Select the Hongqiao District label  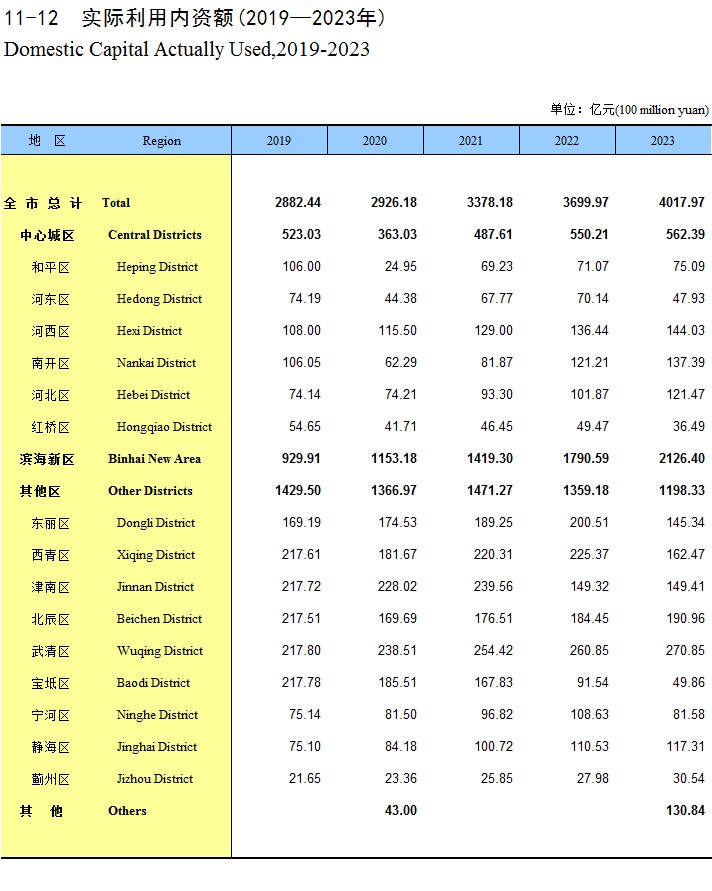pyautogui.click(x=164, y=427)
